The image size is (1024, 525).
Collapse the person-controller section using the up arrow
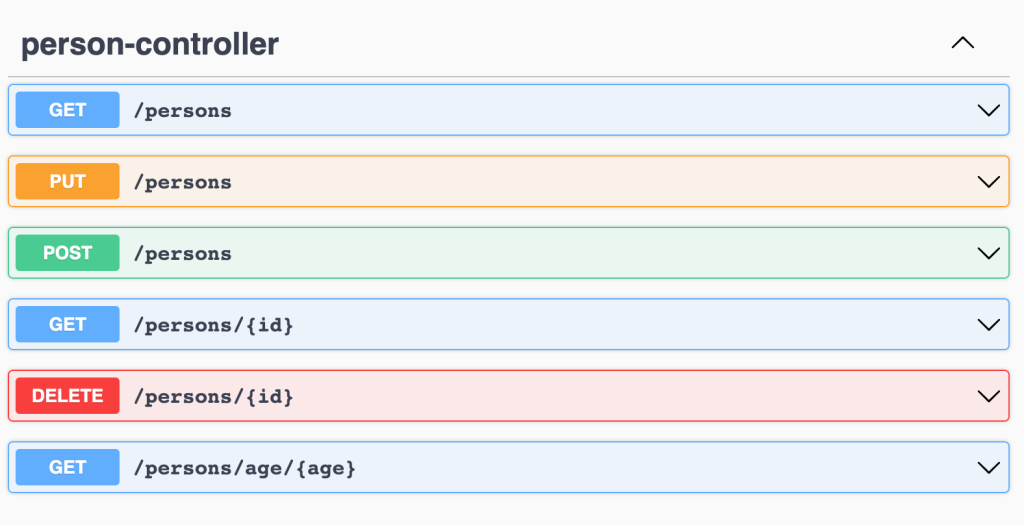(x=962, y=43)
